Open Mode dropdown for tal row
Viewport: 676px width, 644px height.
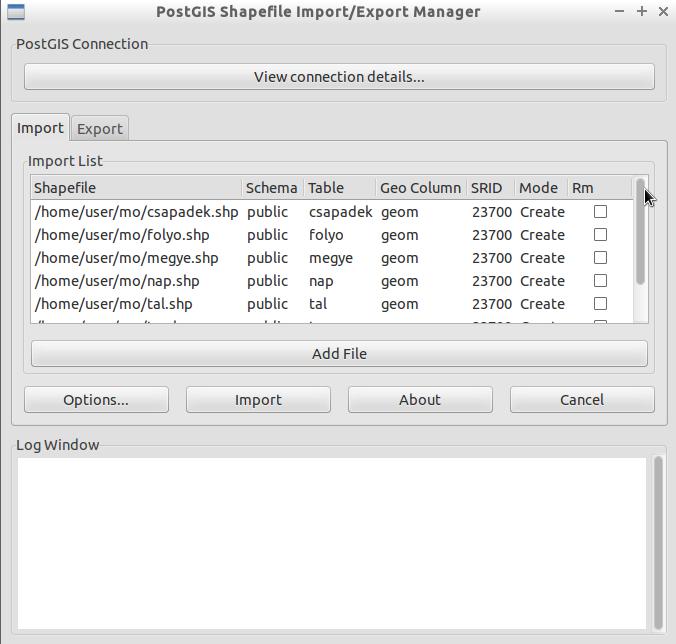point(542,303)
